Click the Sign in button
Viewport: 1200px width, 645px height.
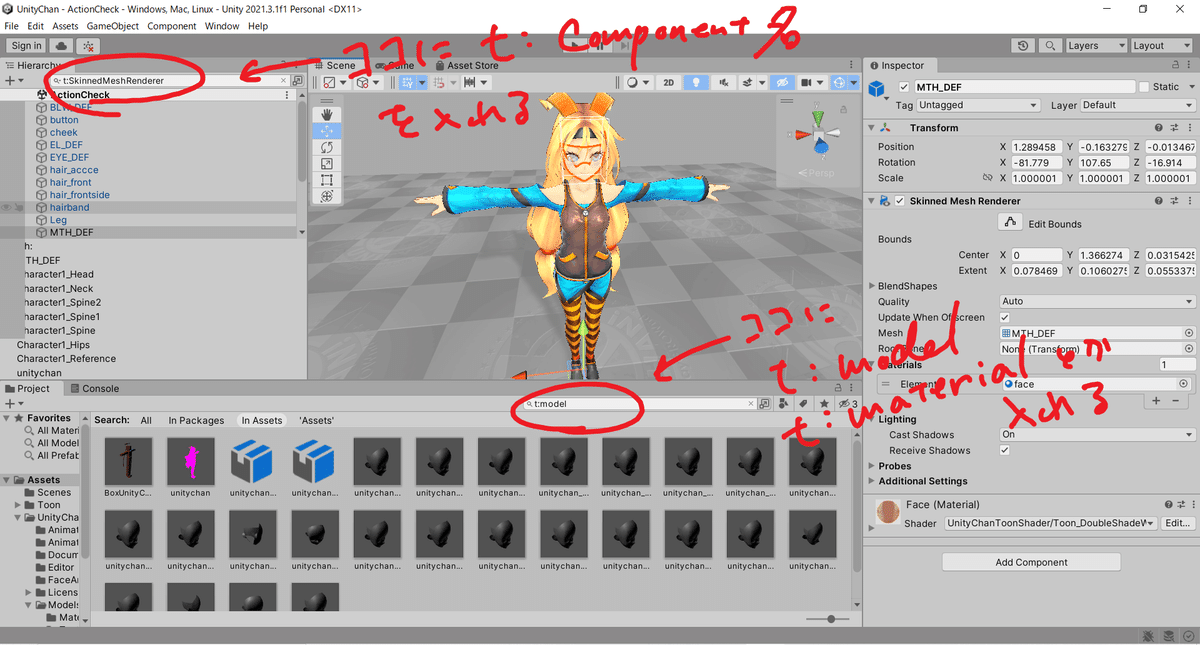tap(26, 46)
